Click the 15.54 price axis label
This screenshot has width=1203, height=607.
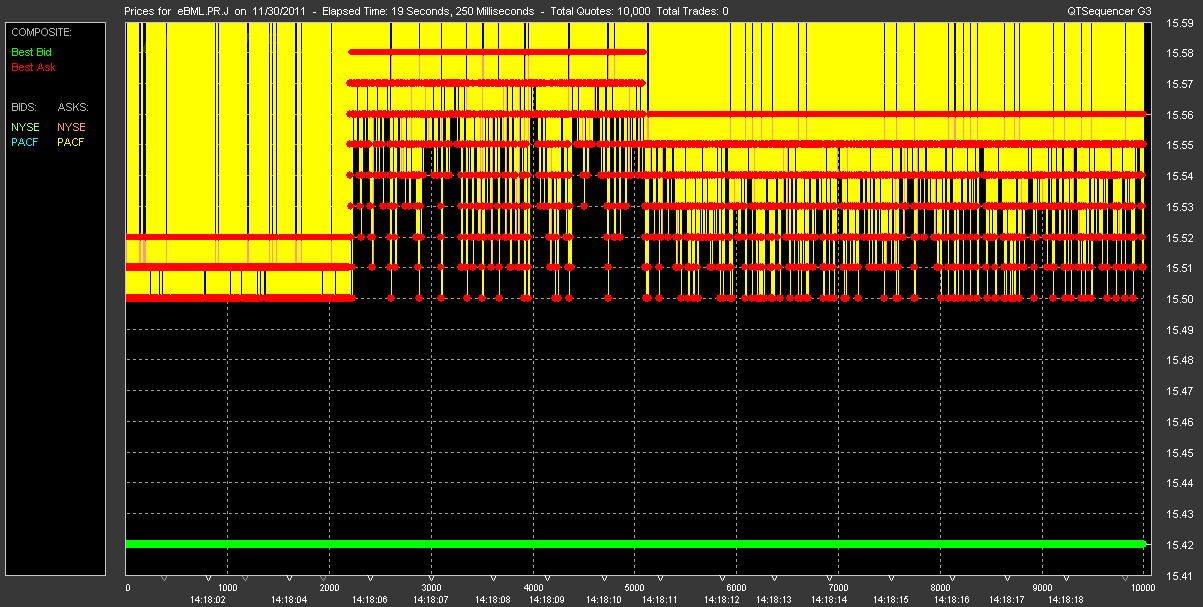[1180, 176]
